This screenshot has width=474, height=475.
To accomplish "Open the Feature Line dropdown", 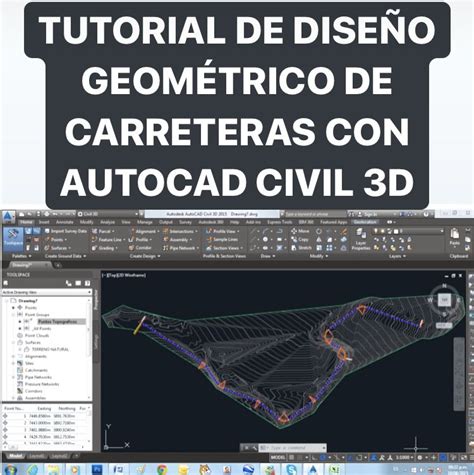I will point(108,240).
